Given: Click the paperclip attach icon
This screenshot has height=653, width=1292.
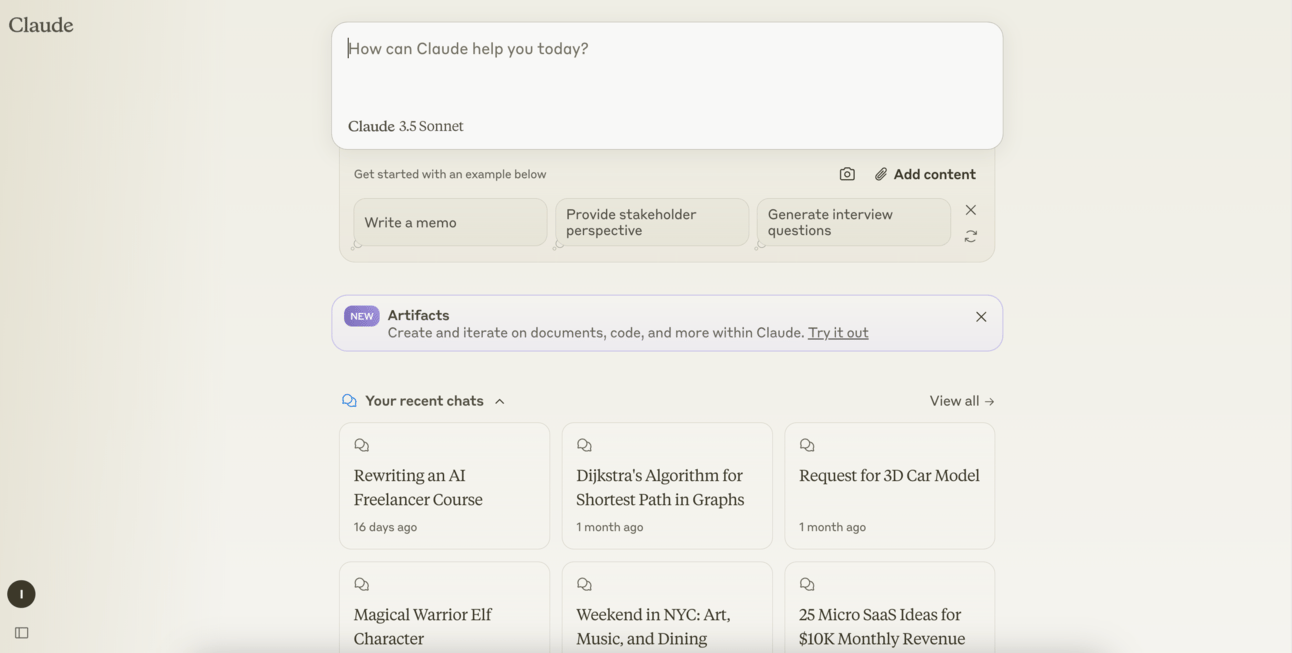Looking at the screenshot, I should click(881, 174).
